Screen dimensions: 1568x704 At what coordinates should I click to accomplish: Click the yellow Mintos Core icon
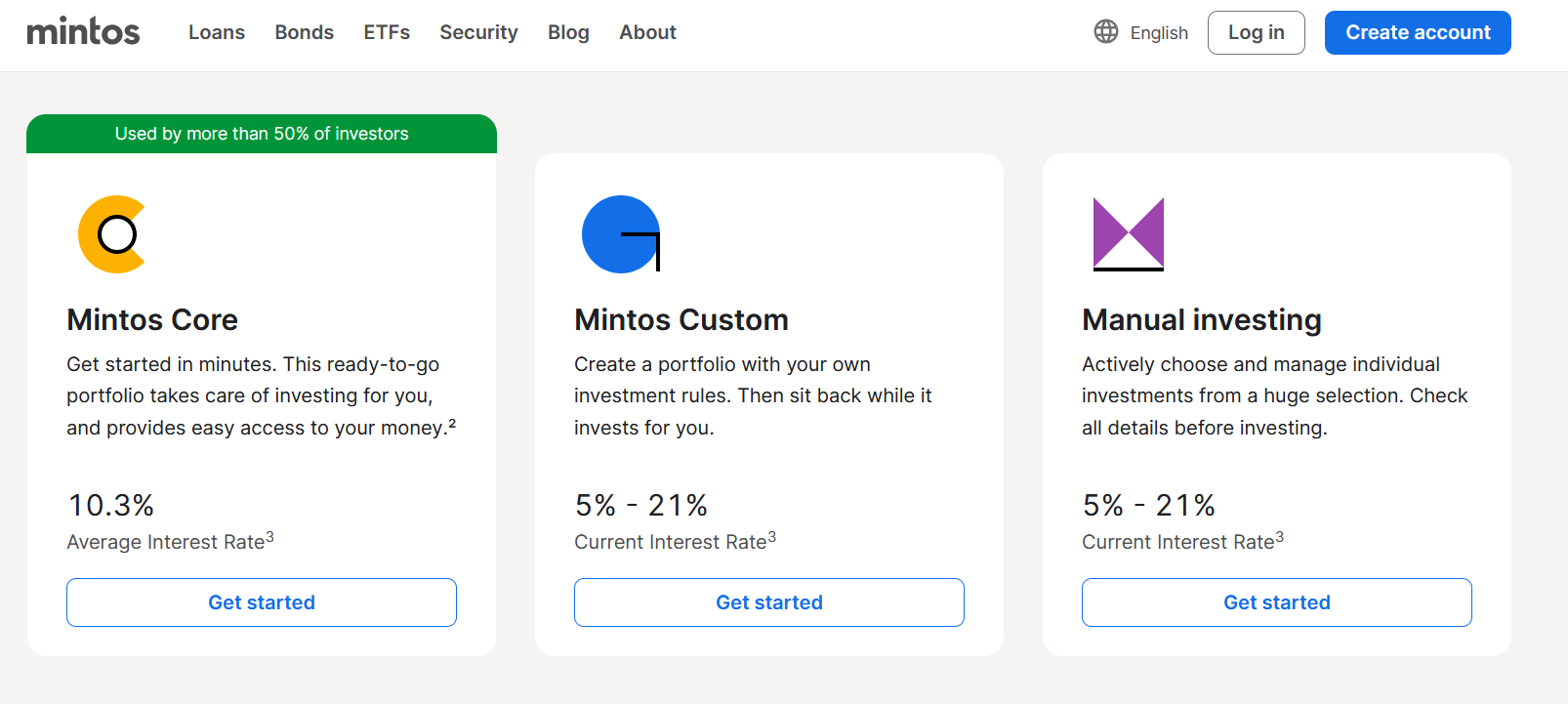coord(112,234)
